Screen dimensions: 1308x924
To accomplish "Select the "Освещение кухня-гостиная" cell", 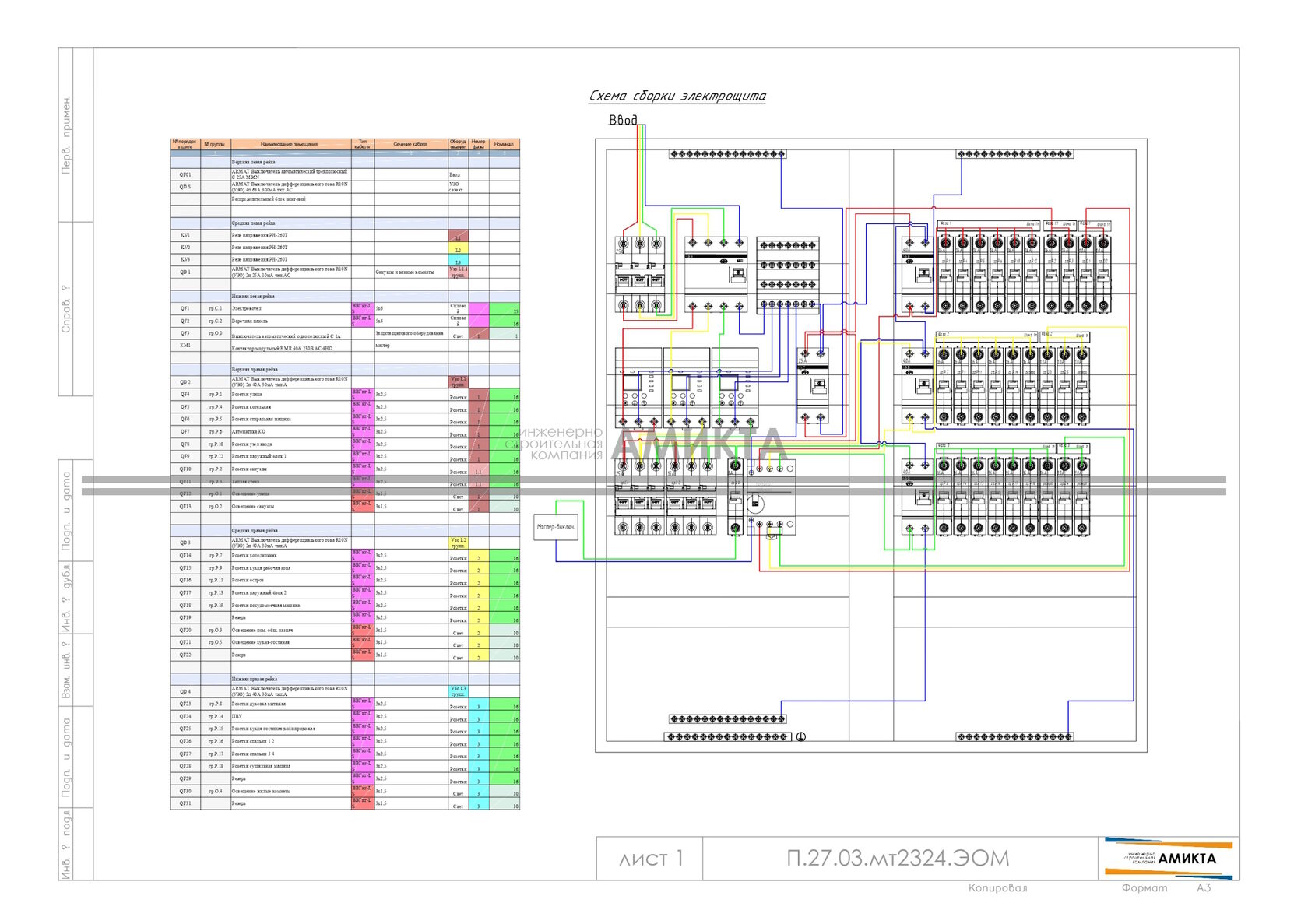I will tap(290, 643).
